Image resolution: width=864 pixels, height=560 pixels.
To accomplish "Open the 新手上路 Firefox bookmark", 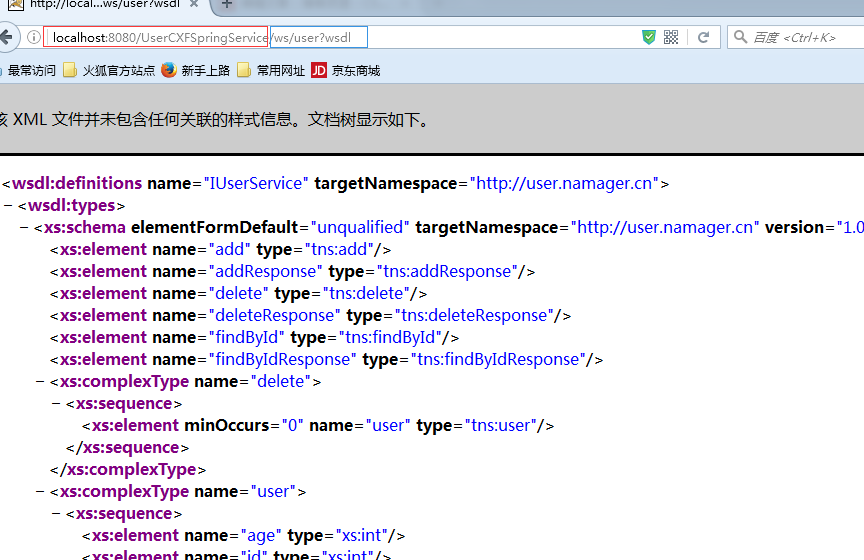I will pyautogui.click(x=196, y=70).
